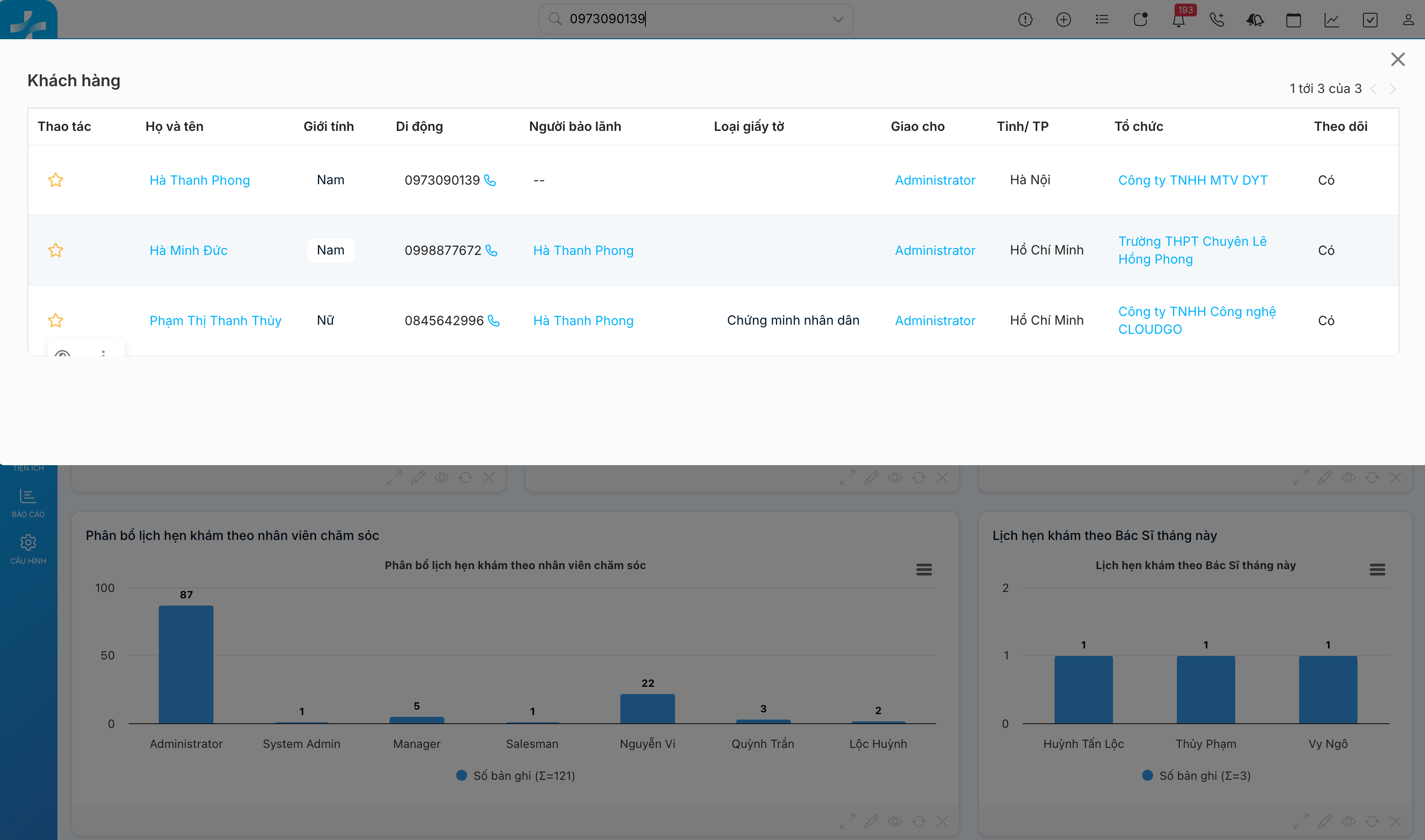Screen dimensions: 1425x840
Task: Open Công ty TNHH MTV DYT organization link
Action: (1192, 181)
